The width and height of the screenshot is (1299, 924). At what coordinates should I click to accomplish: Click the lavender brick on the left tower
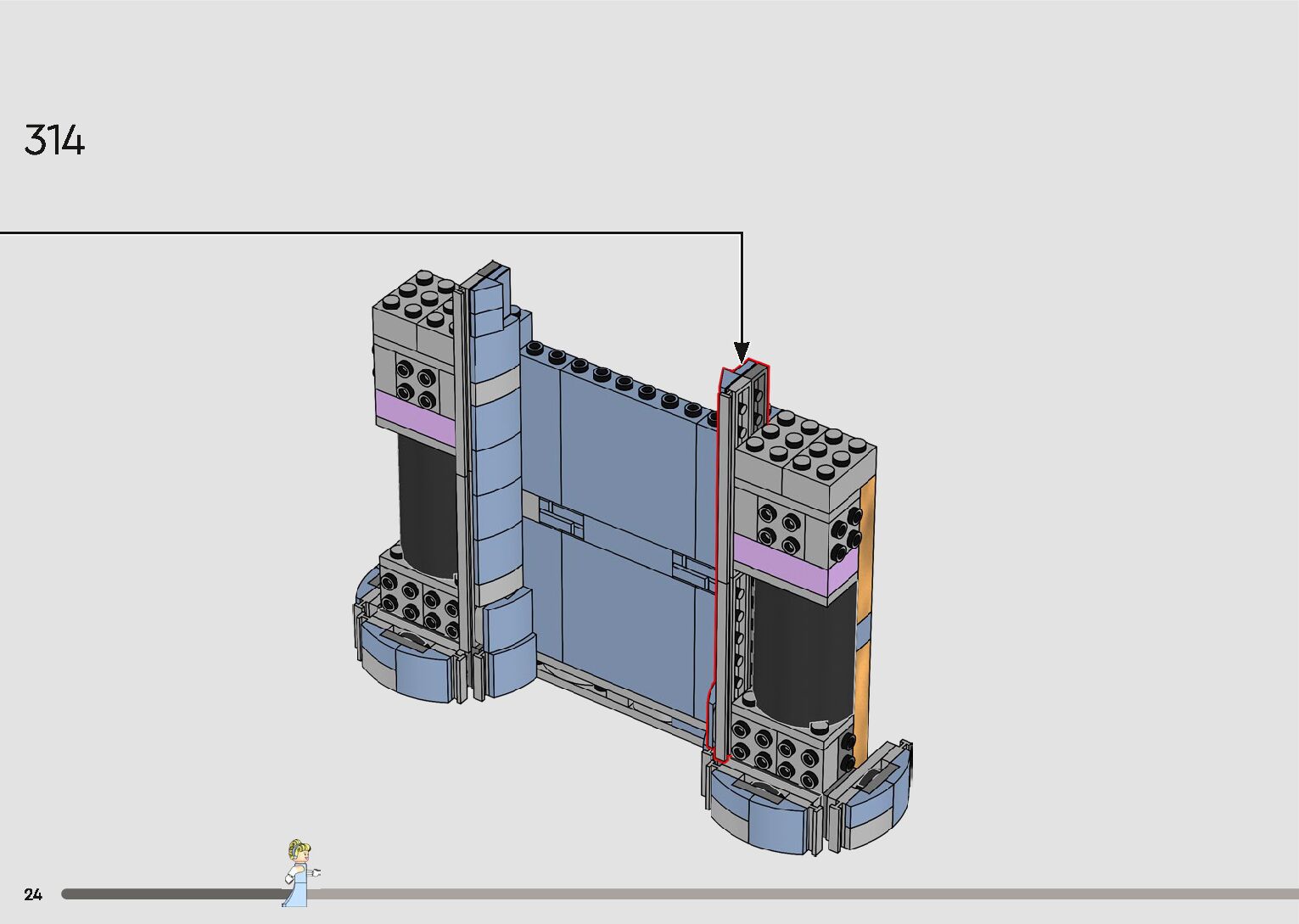click(x=416, y=414)
